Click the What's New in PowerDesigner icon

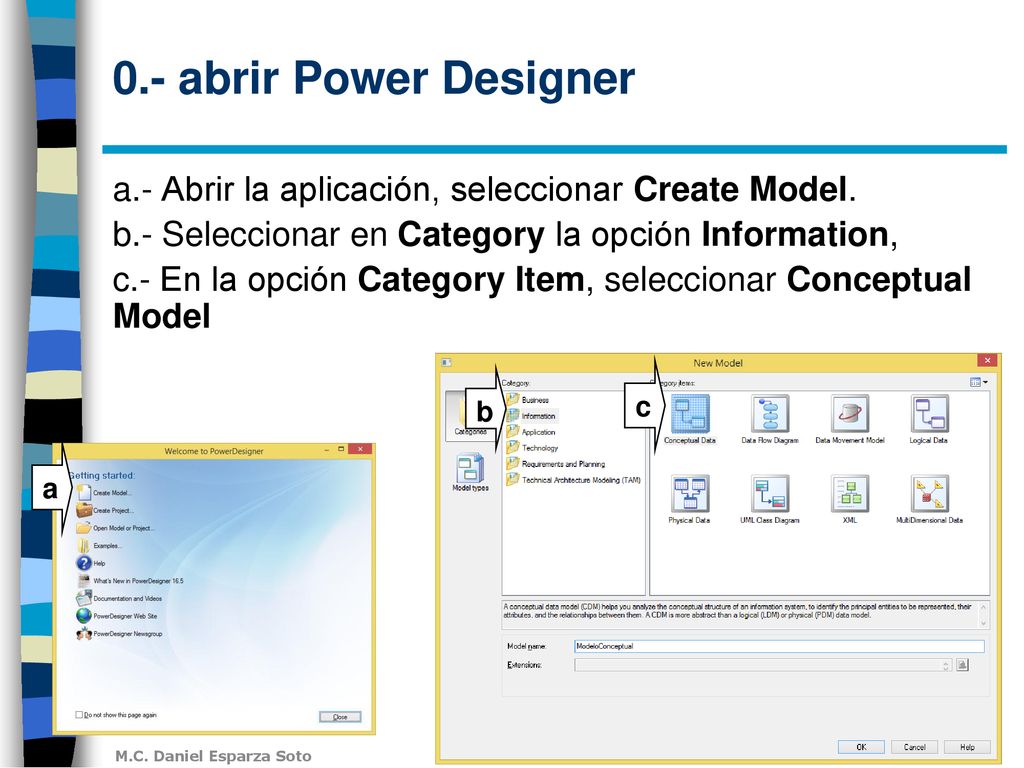tap(84, 580)
